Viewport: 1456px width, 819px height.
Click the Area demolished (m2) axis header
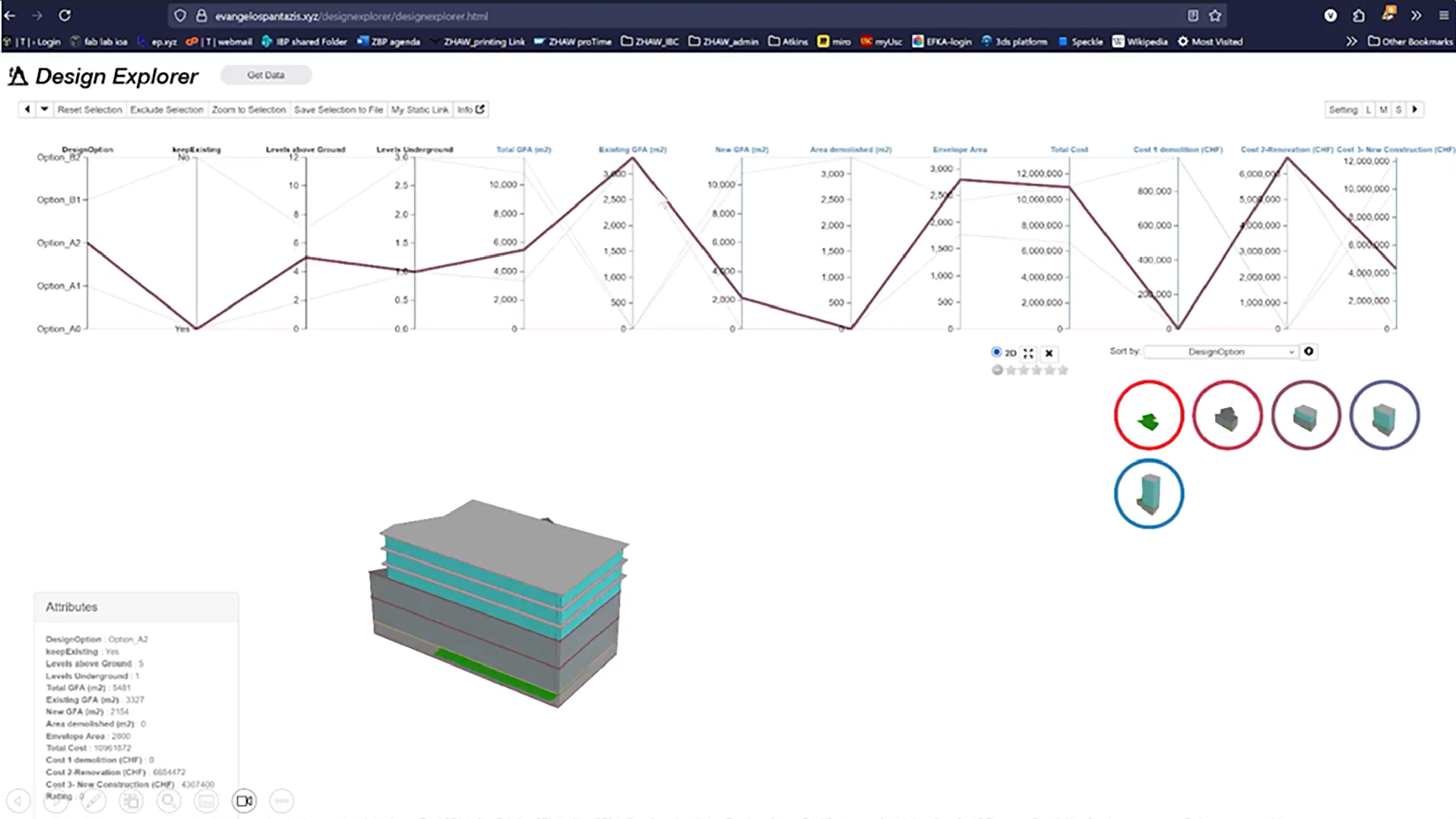[x=850, y=150]
